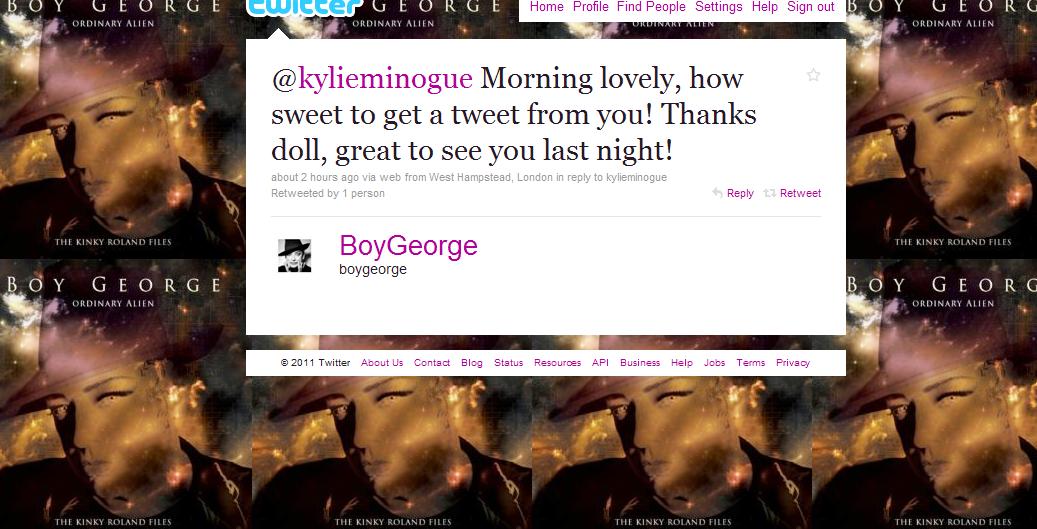Click the Retweet arrows icon
1037x529 pixels.
pos(770,193)
